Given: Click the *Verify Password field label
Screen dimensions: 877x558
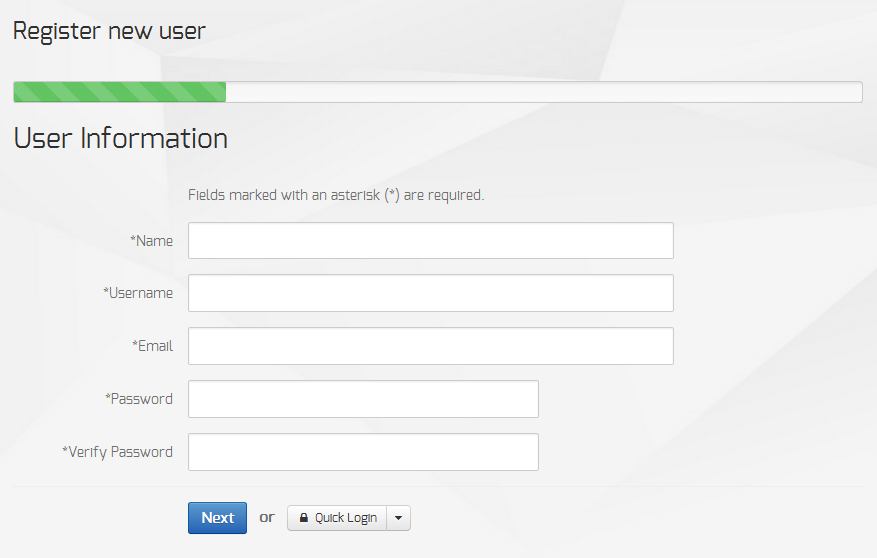Looking at the screenshot, I should [117, 452].
